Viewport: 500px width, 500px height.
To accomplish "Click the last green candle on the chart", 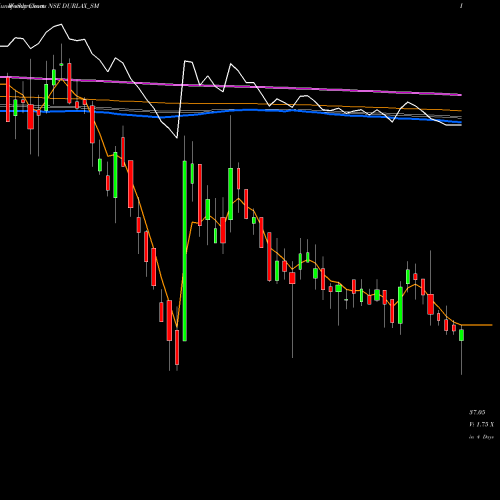I will [x=462, y=335].
